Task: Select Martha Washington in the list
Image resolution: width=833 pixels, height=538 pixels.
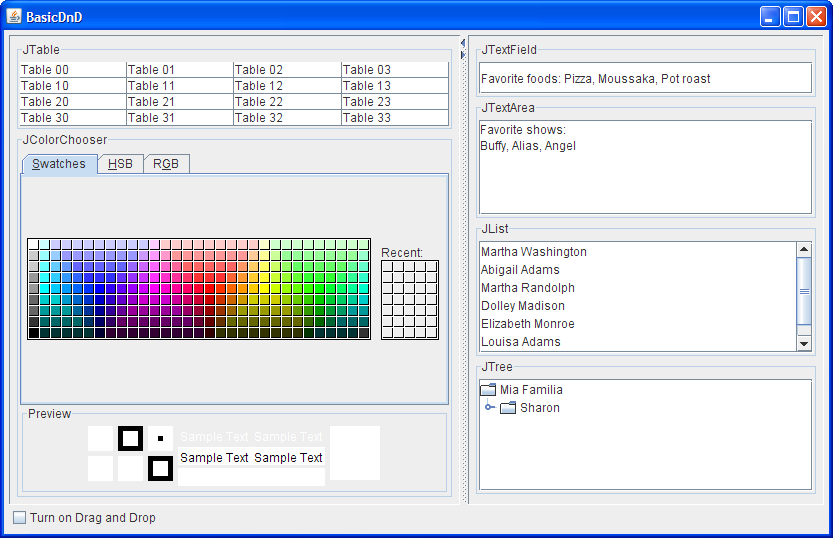Action: 534,252
